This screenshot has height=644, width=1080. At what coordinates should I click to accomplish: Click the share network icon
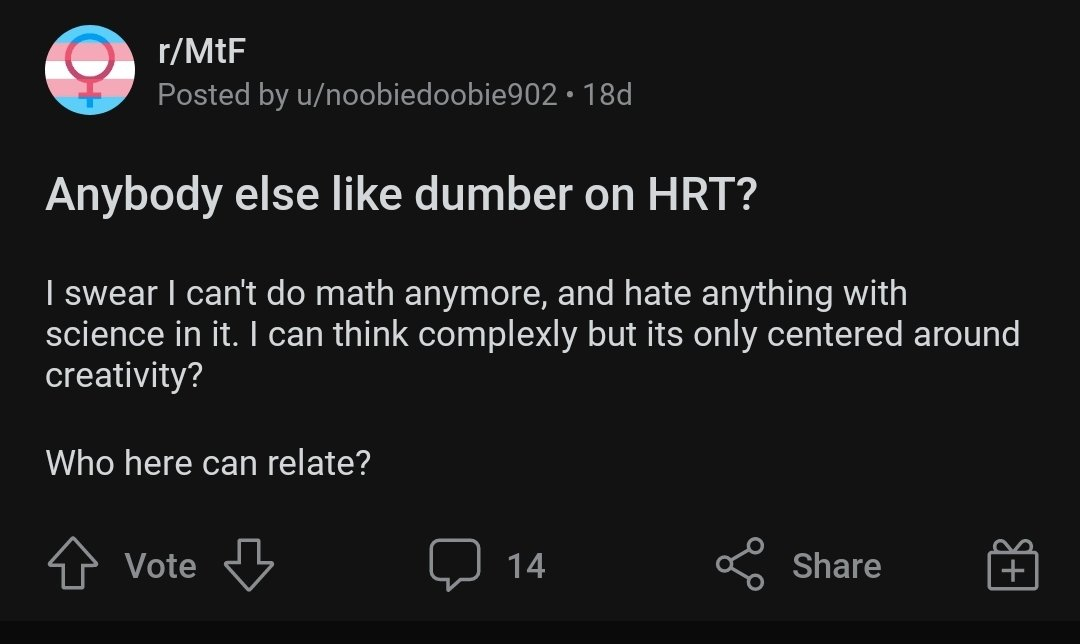(740, 565)
